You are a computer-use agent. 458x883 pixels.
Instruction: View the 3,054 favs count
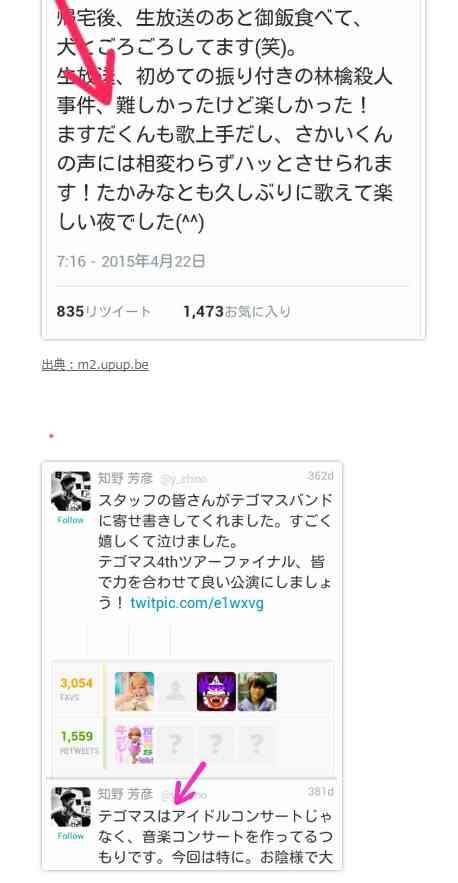[77, 684]
